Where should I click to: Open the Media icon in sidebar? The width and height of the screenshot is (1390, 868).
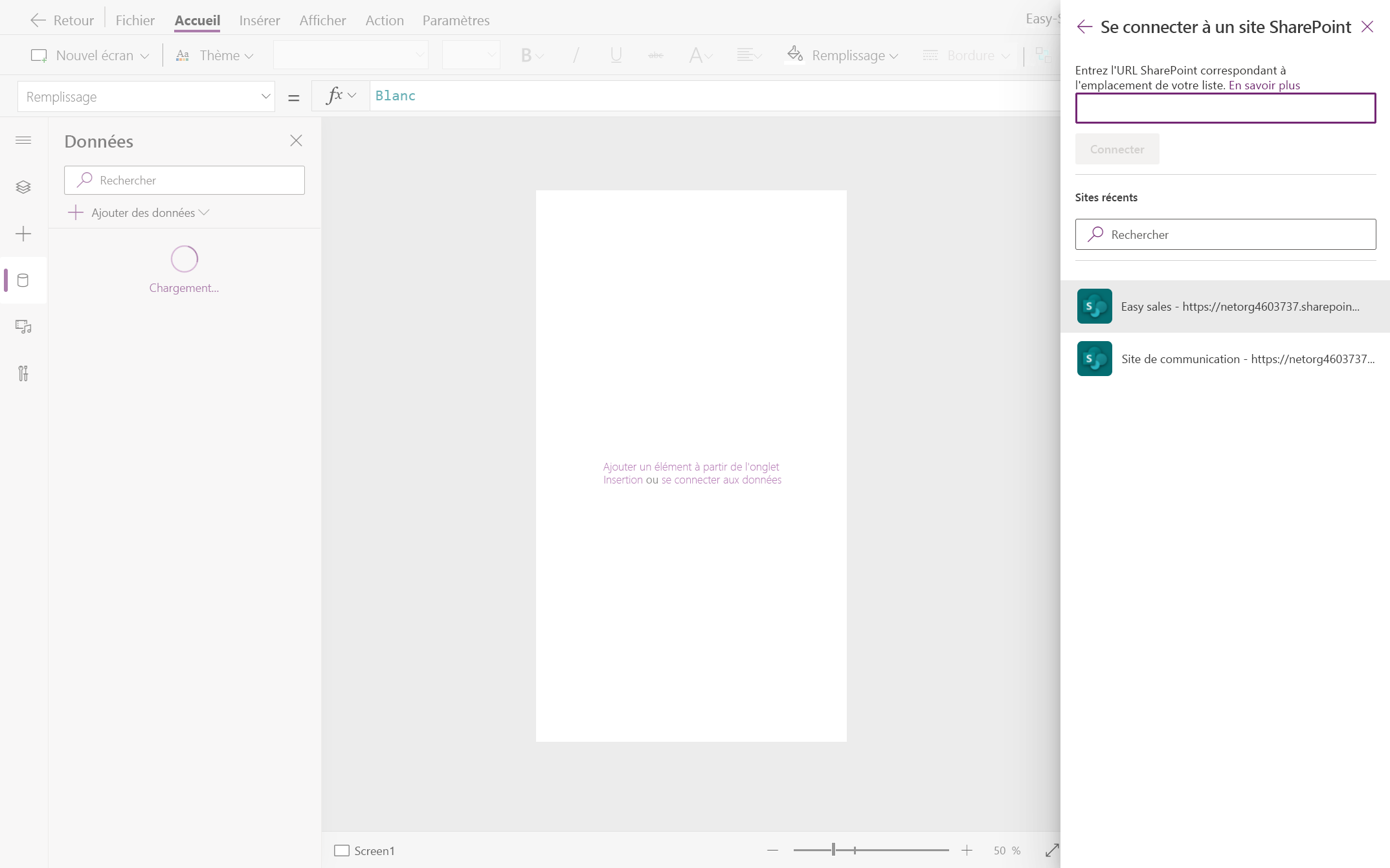point(23,327)
